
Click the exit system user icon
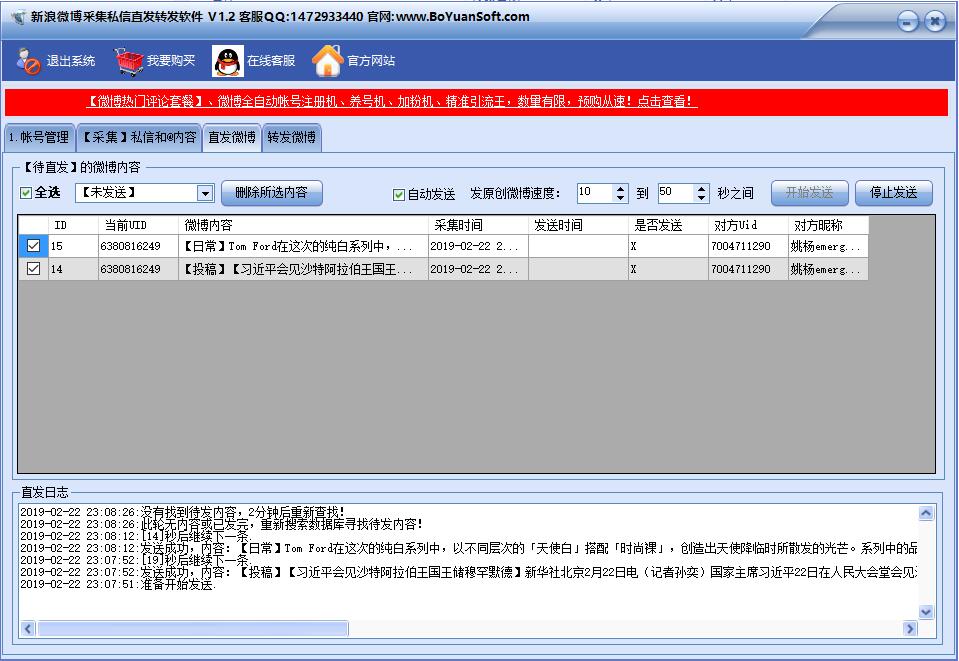pos(28,61)
